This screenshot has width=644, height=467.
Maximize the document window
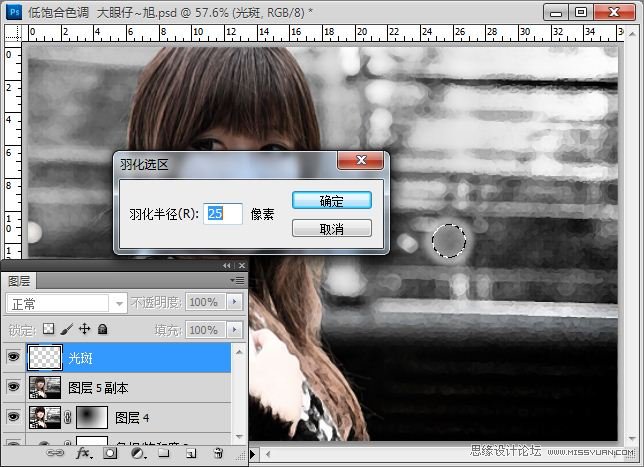(581, 12)
